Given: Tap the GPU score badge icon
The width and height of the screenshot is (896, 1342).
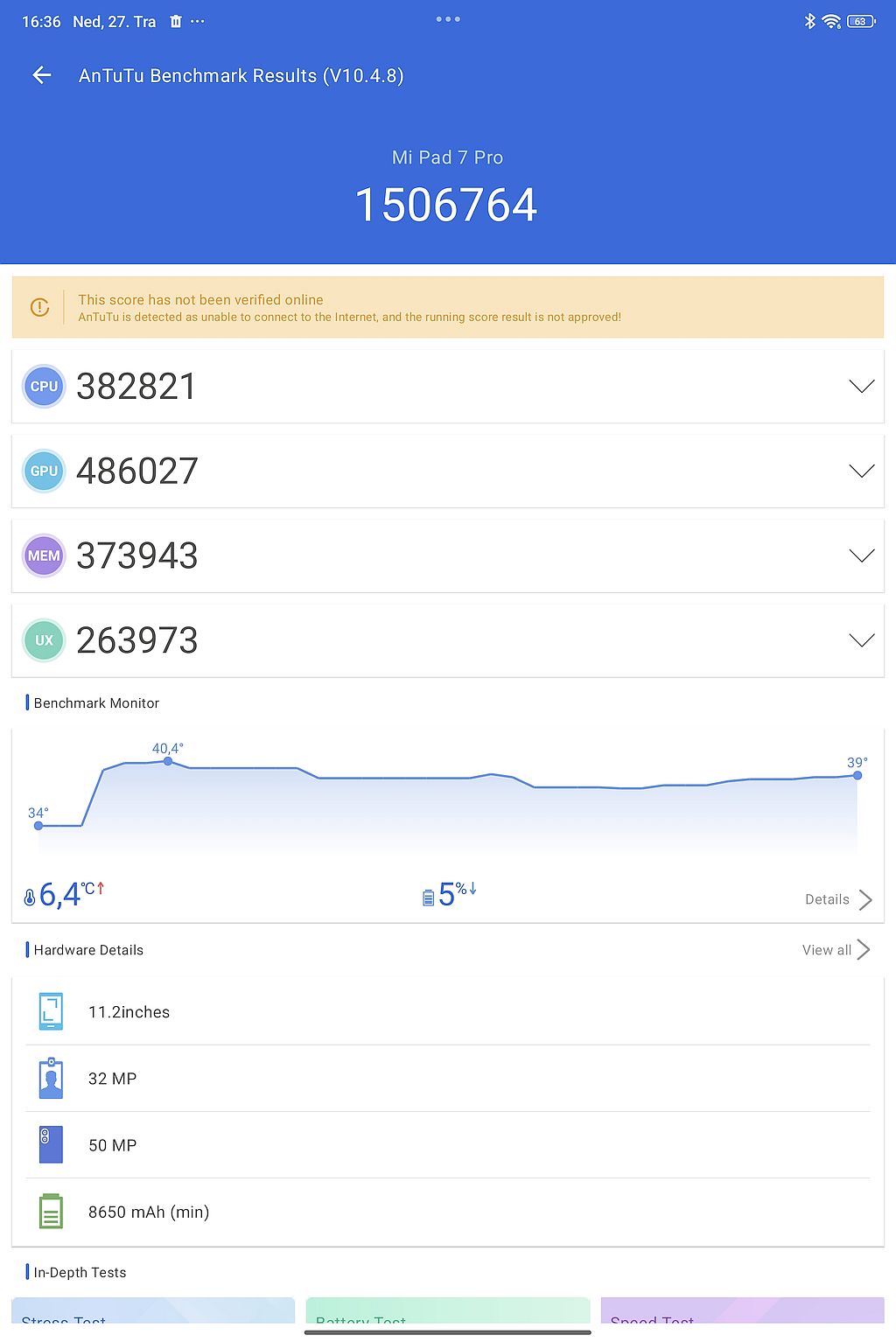Looking at the screenshot, I should click(44, 471).
